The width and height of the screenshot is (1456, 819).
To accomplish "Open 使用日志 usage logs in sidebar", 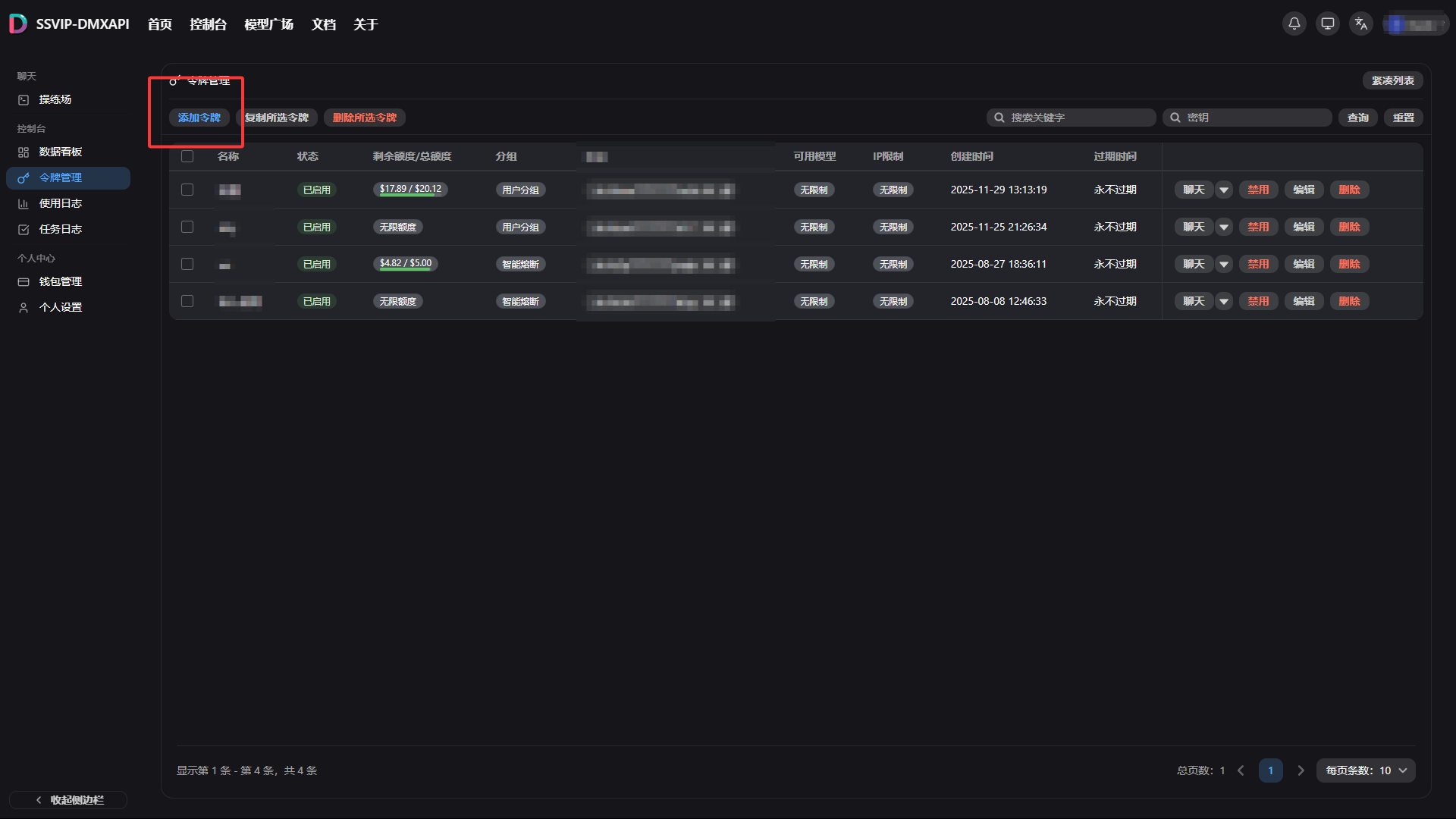I will tap(60, 203).
